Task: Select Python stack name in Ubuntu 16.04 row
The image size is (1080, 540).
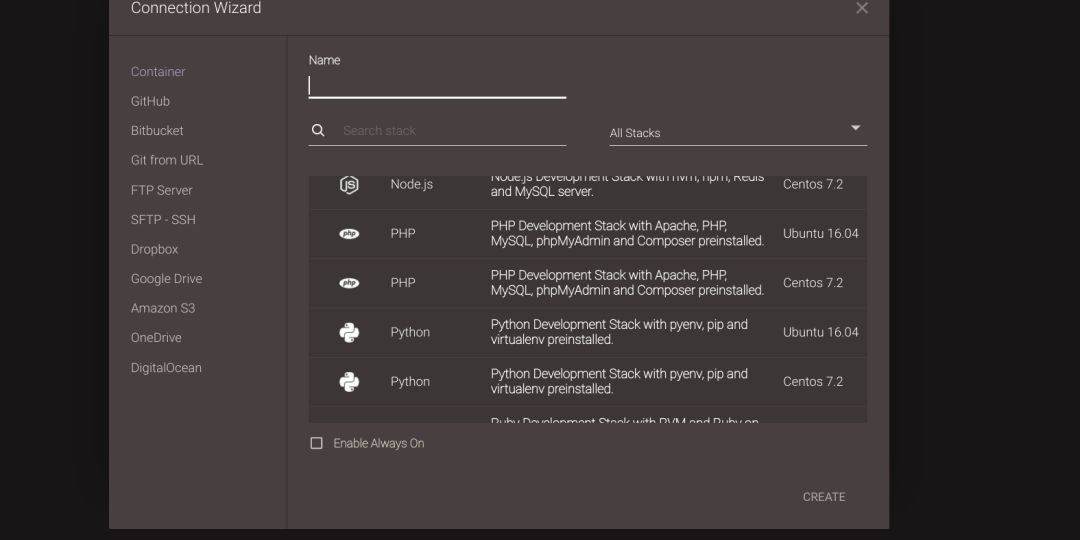Action: click(410, 333)
